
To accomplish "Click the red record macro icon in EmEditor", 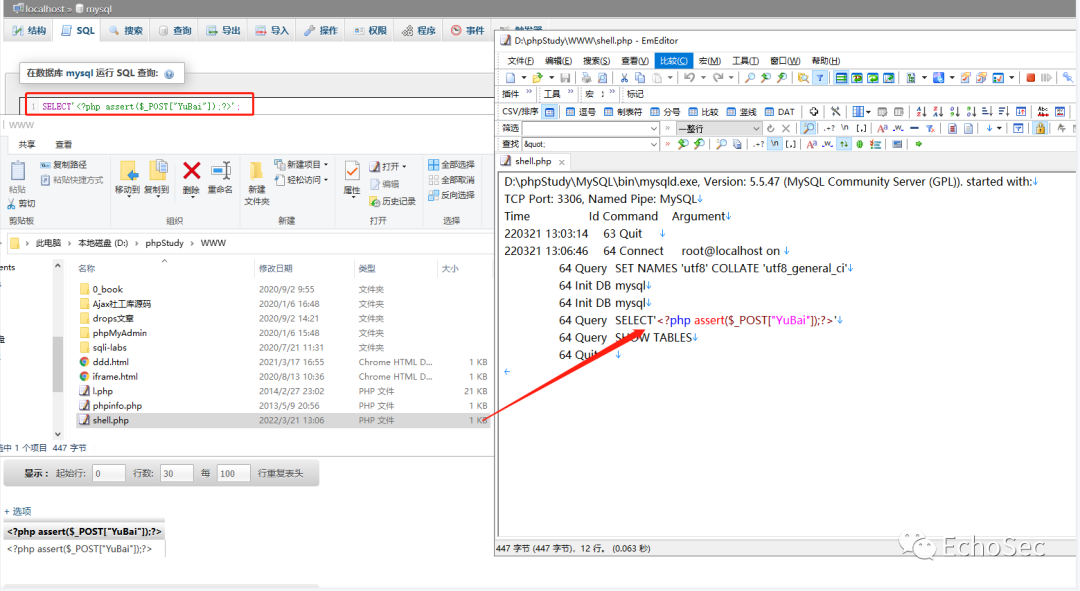I will [x=1031, y=77].
